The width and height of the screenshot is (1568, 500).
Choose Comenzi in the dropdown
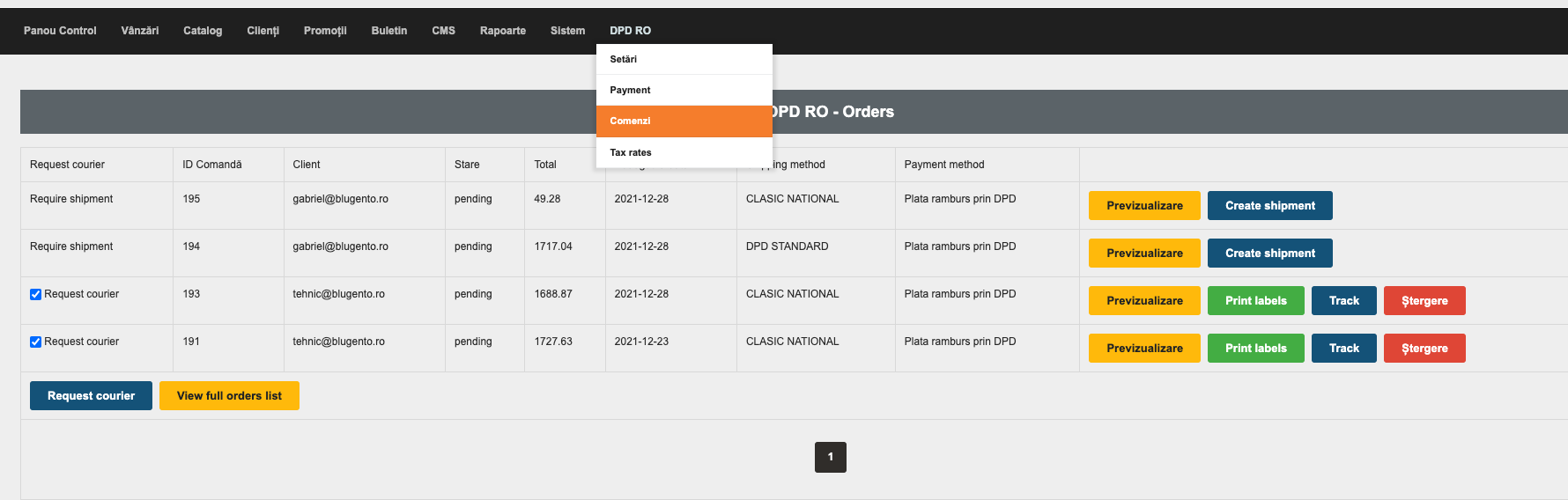click(x=684, y=121)
